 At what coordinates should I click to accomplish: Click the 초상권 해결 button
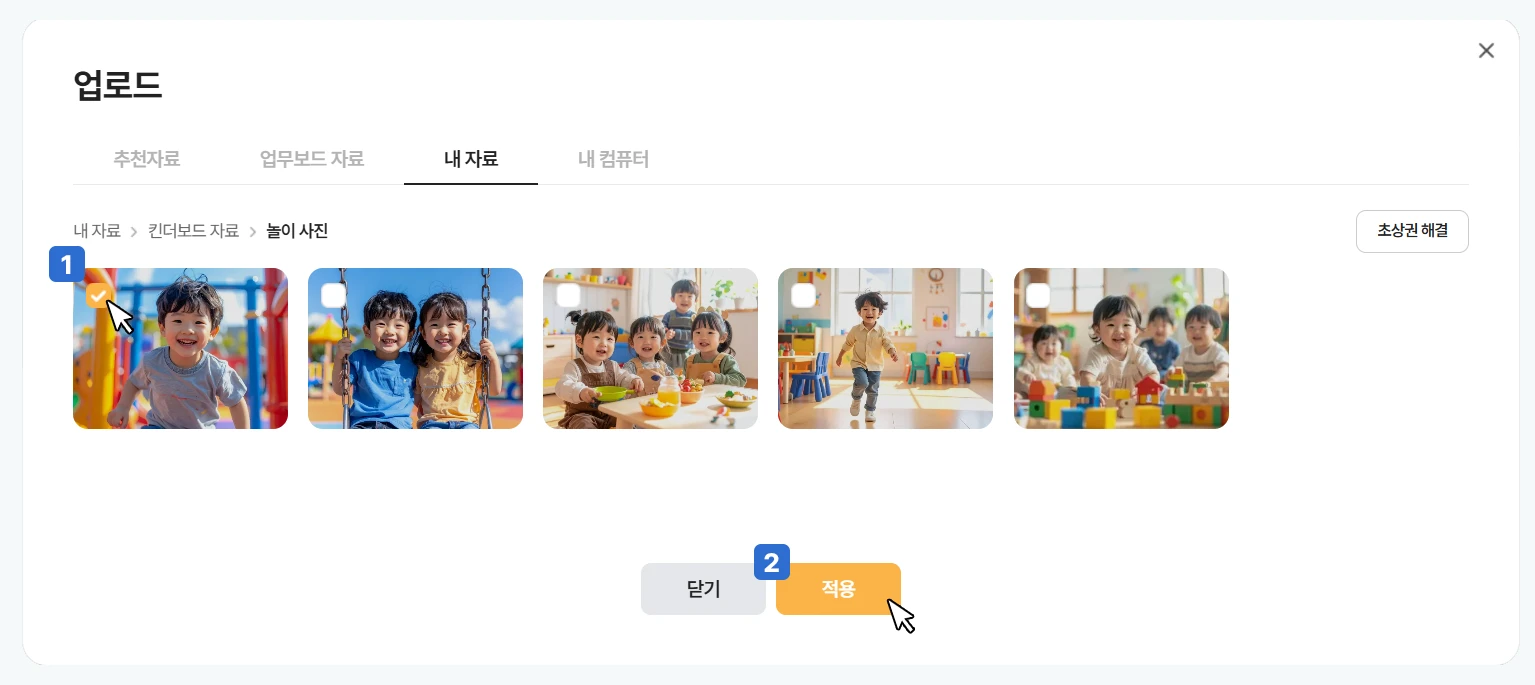pos(1412,231)
